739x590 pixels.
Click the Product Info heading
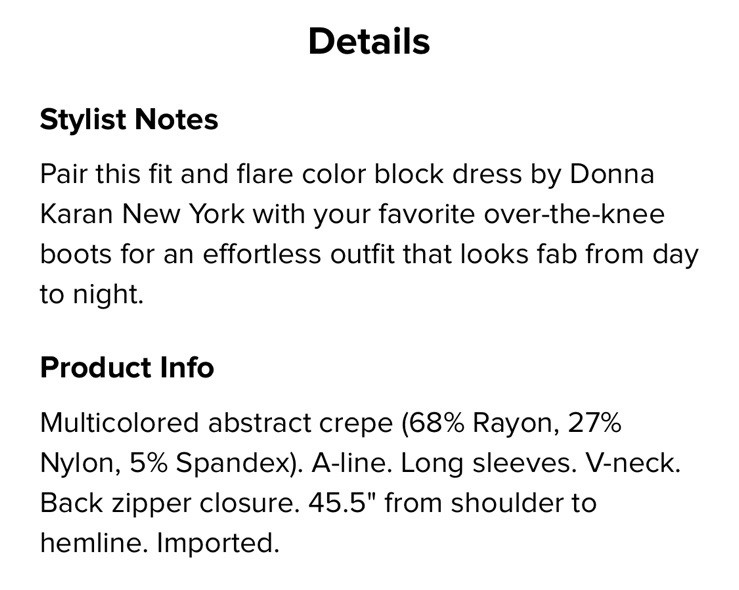click(127, 367)
